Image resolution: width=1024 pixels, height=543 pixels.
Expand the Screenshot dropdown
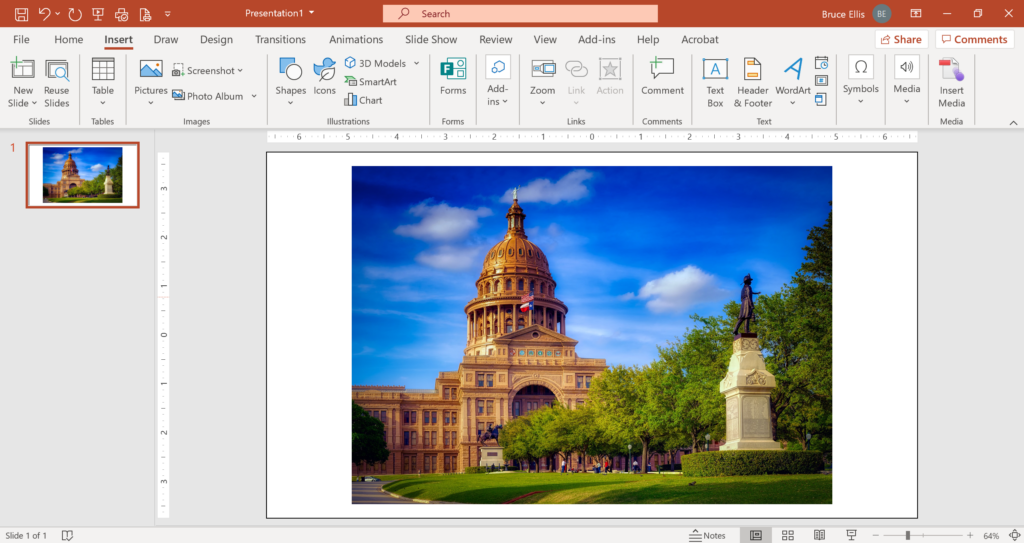pos(240,71)
